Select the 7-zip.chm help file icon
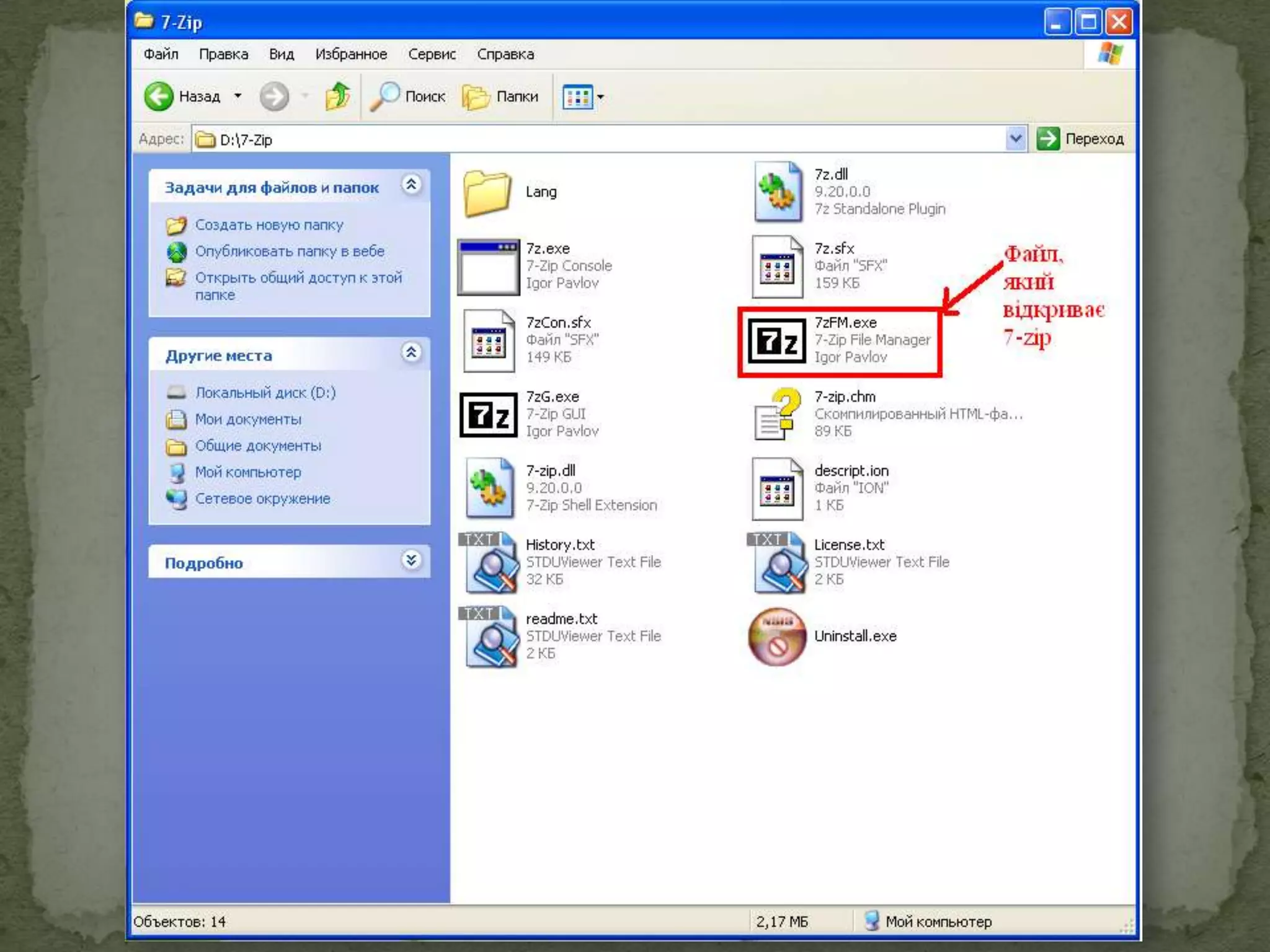 (777, 415)
